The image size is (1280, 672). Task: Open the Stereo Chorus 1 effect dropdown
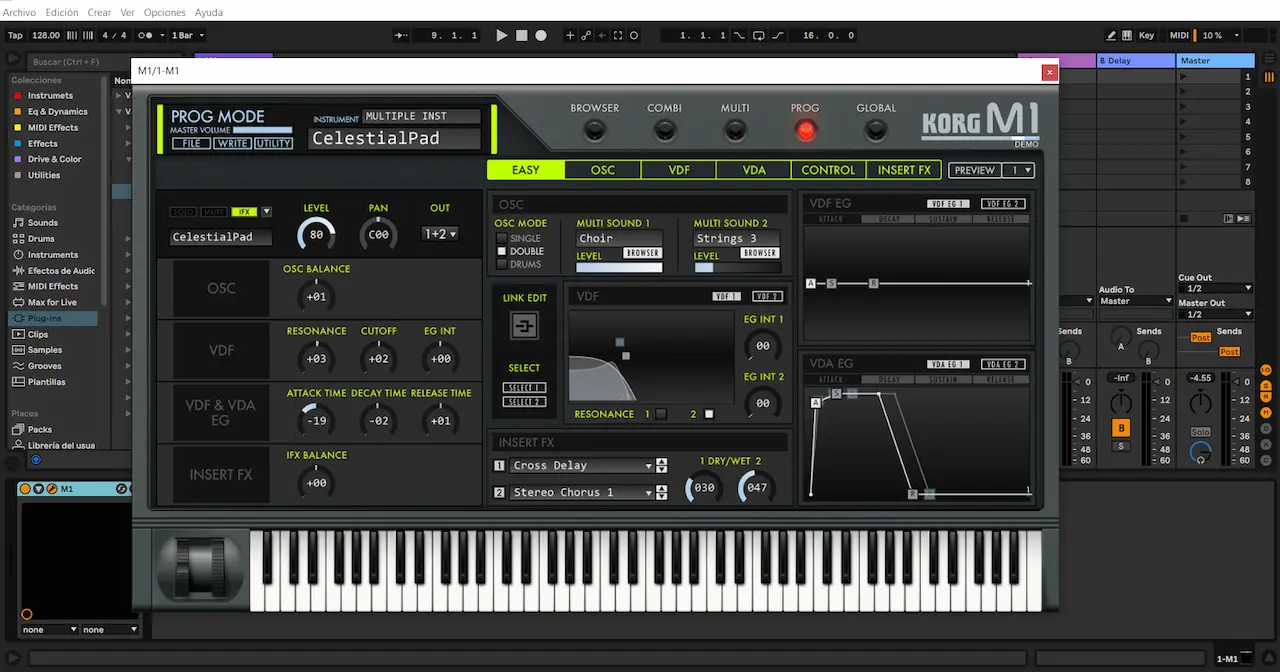[582, 492]
